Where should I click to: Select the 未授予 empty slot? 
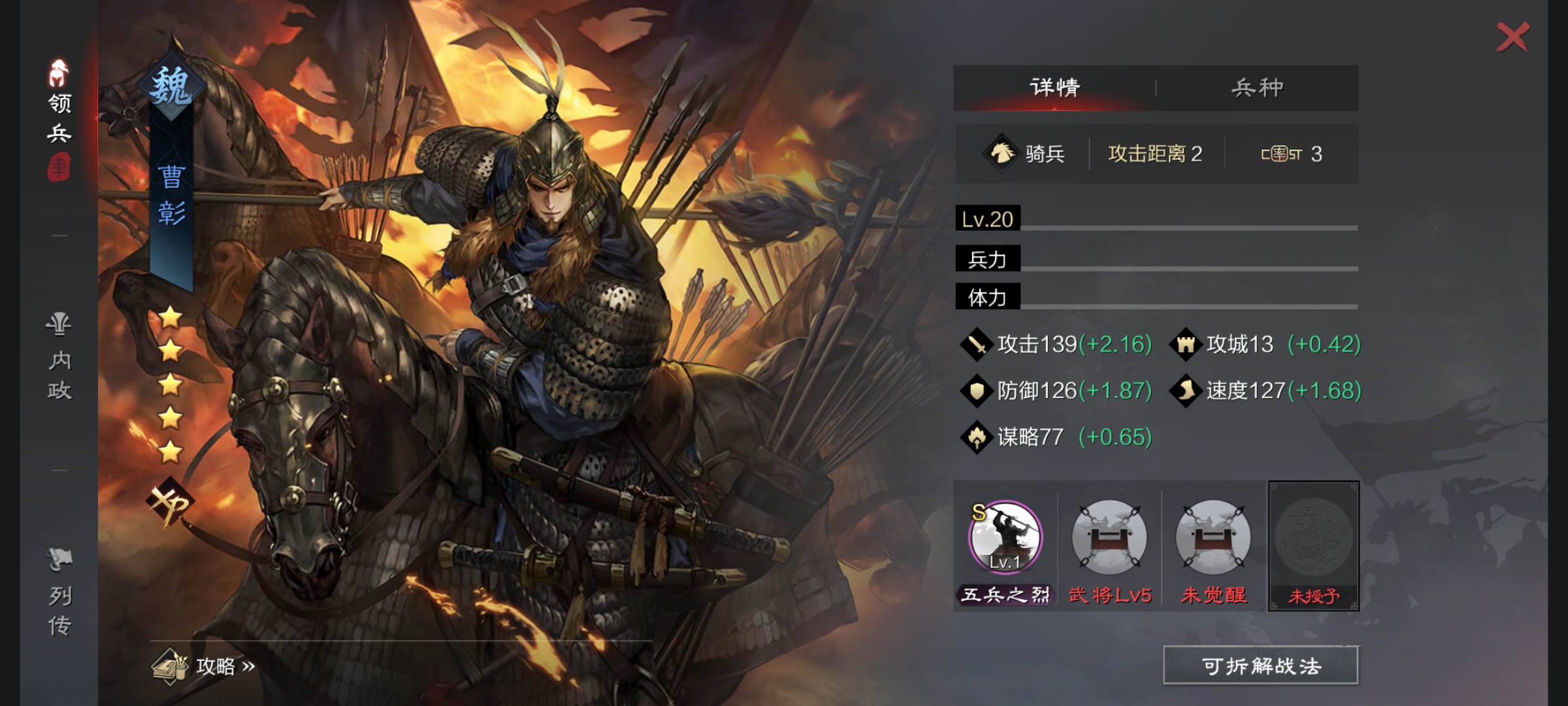(1314, 546)
